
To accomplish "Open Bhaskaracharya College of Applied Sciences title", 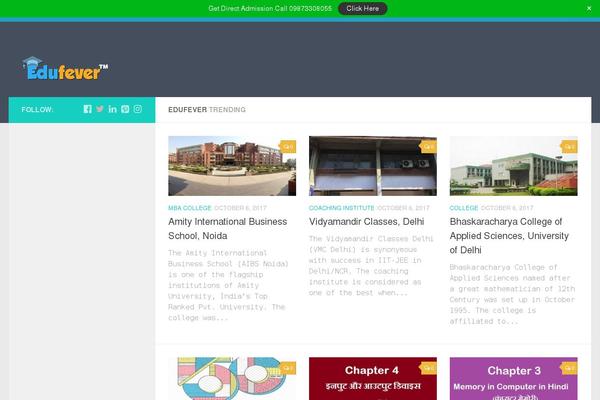I will coord(509,236).
